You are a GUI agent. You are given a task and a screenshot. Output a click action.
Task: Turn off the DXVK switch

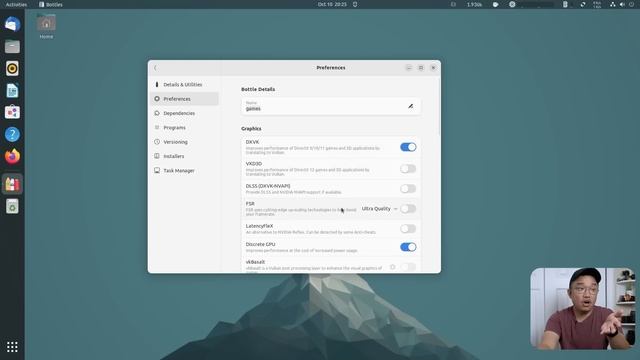[408, 147]
